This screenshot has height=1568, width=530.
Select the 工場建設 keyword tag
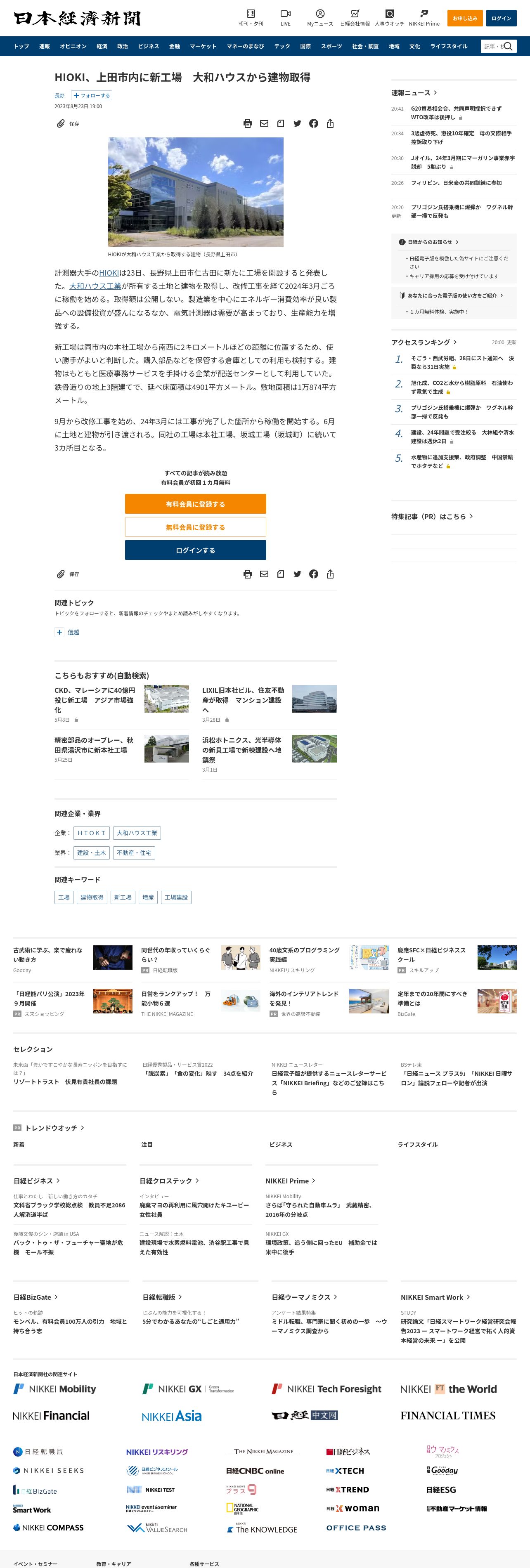(x=176, y=897)
